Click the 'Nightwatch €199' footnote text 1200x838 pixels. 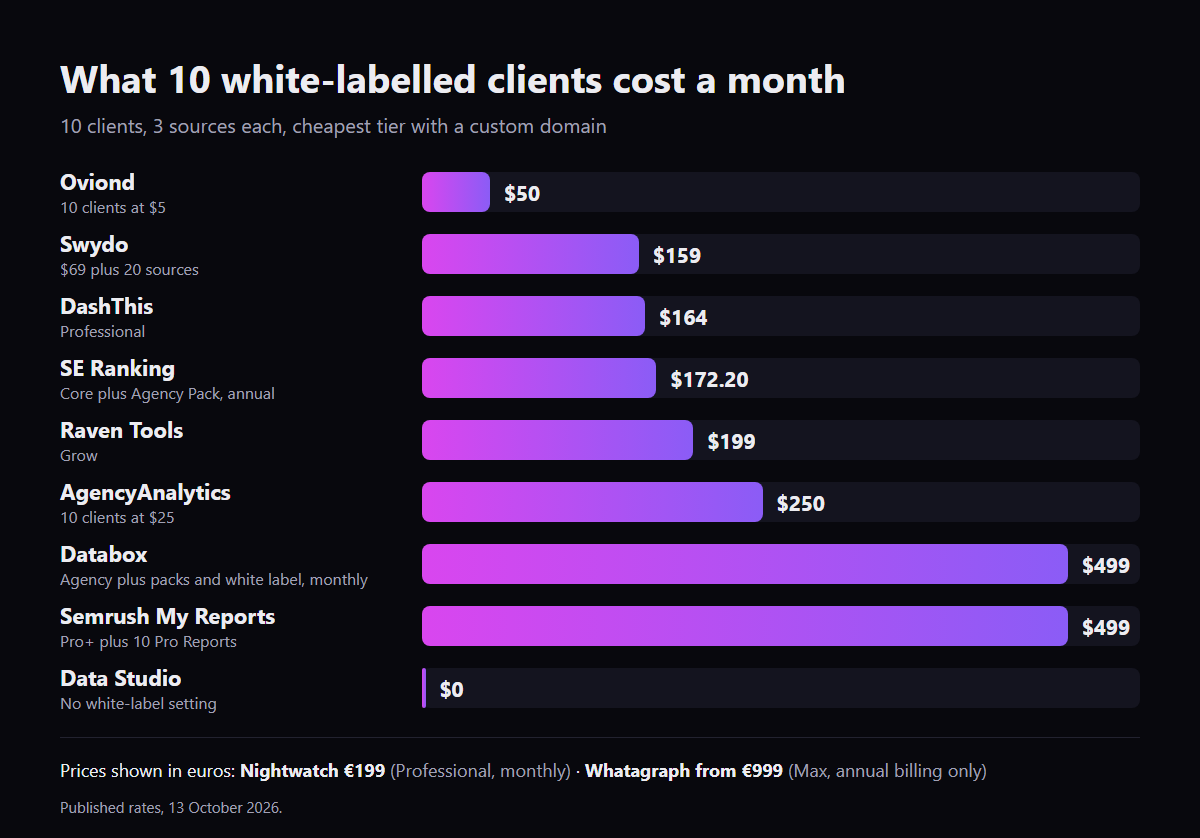[x=313, y=771]
